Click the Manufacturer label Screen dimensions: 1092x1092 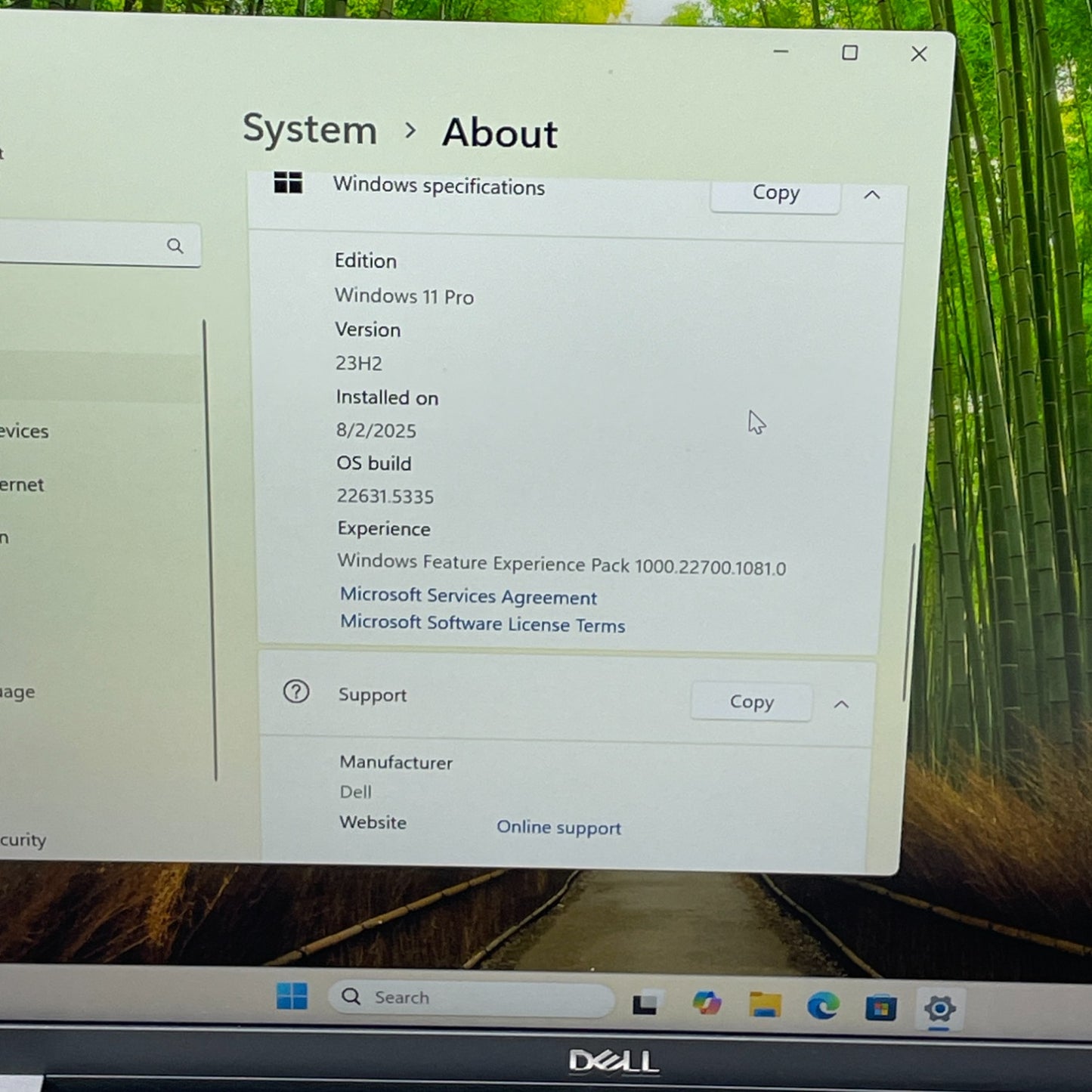pos(396,763)
